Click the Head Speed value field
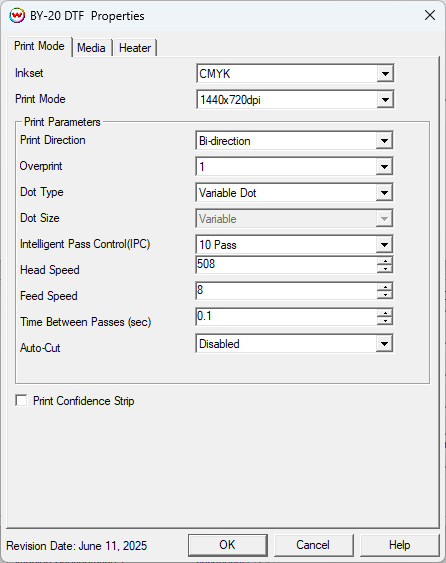This screenshot has height=563, width=446. pyautogui.click(x=286, y=265)
